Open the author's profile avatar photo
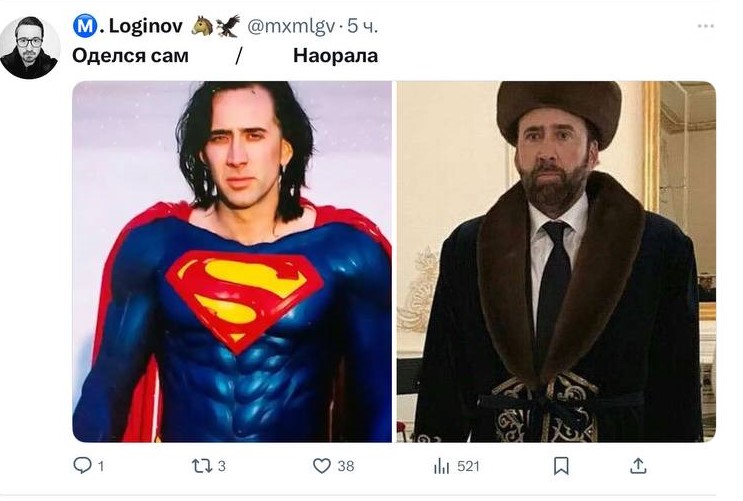 pos(30,48)
